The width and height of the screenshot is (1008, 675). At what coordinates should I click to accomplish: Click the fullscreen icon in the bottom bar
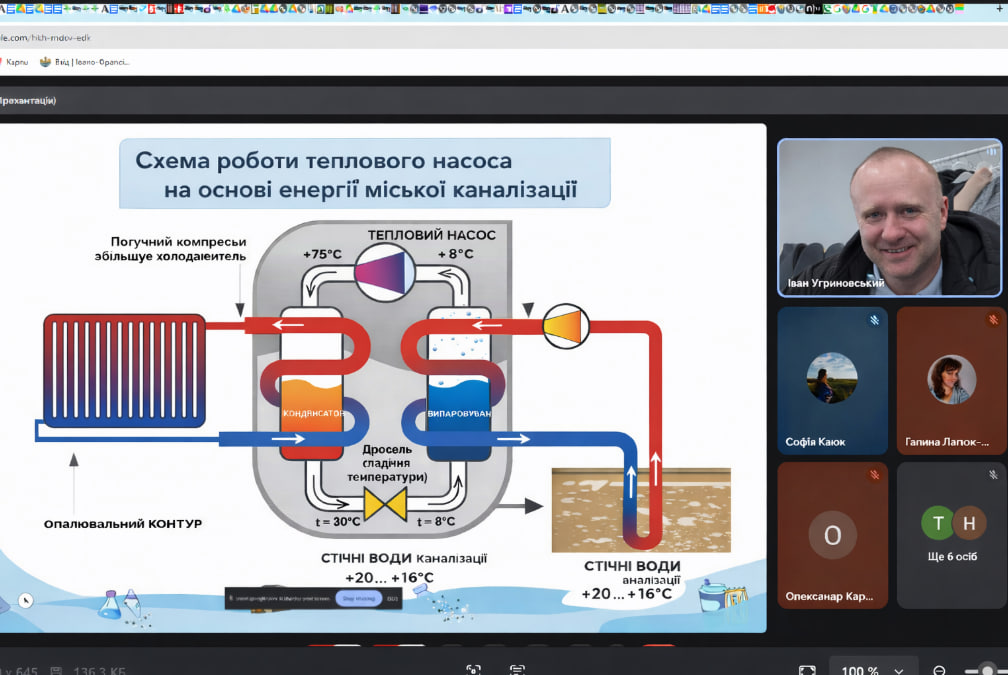tap(806, 670)
